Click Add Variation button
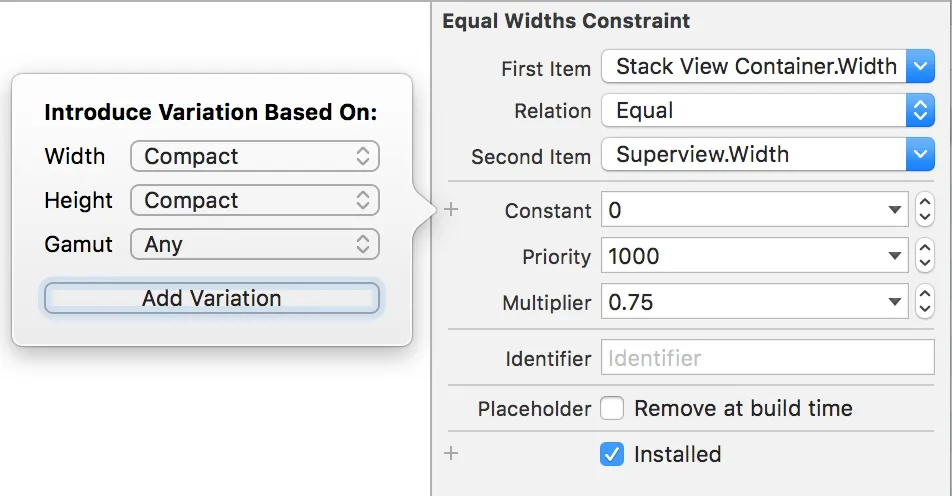Screen dimensions: 952x496 [212, 298]
